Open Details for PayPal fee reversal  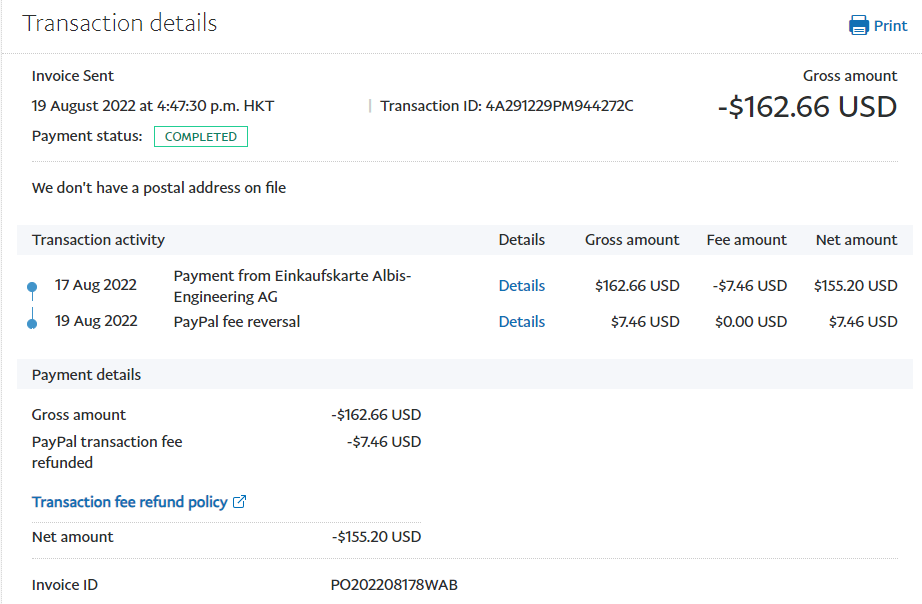pos(522,322)
